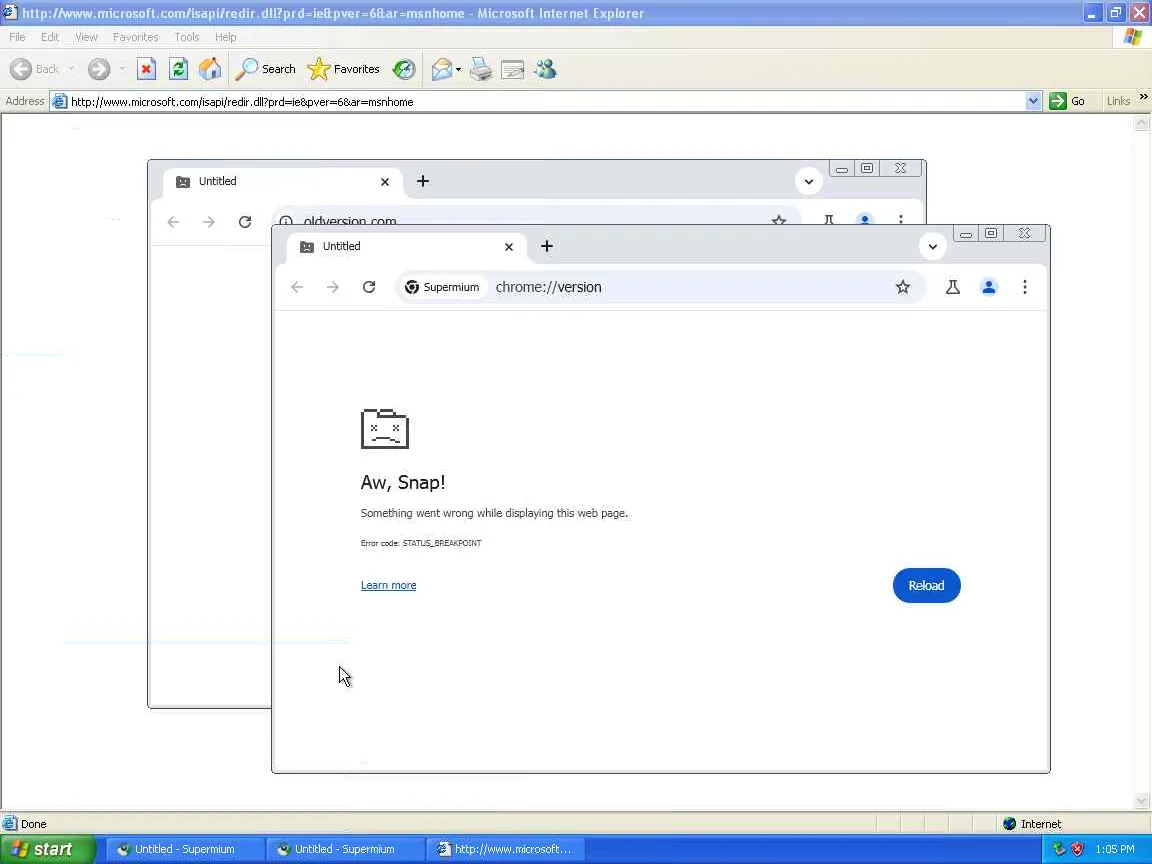This screenshot has height=864, width=1152.
Task: Click the IE Stop button
Action: point(146,69)
